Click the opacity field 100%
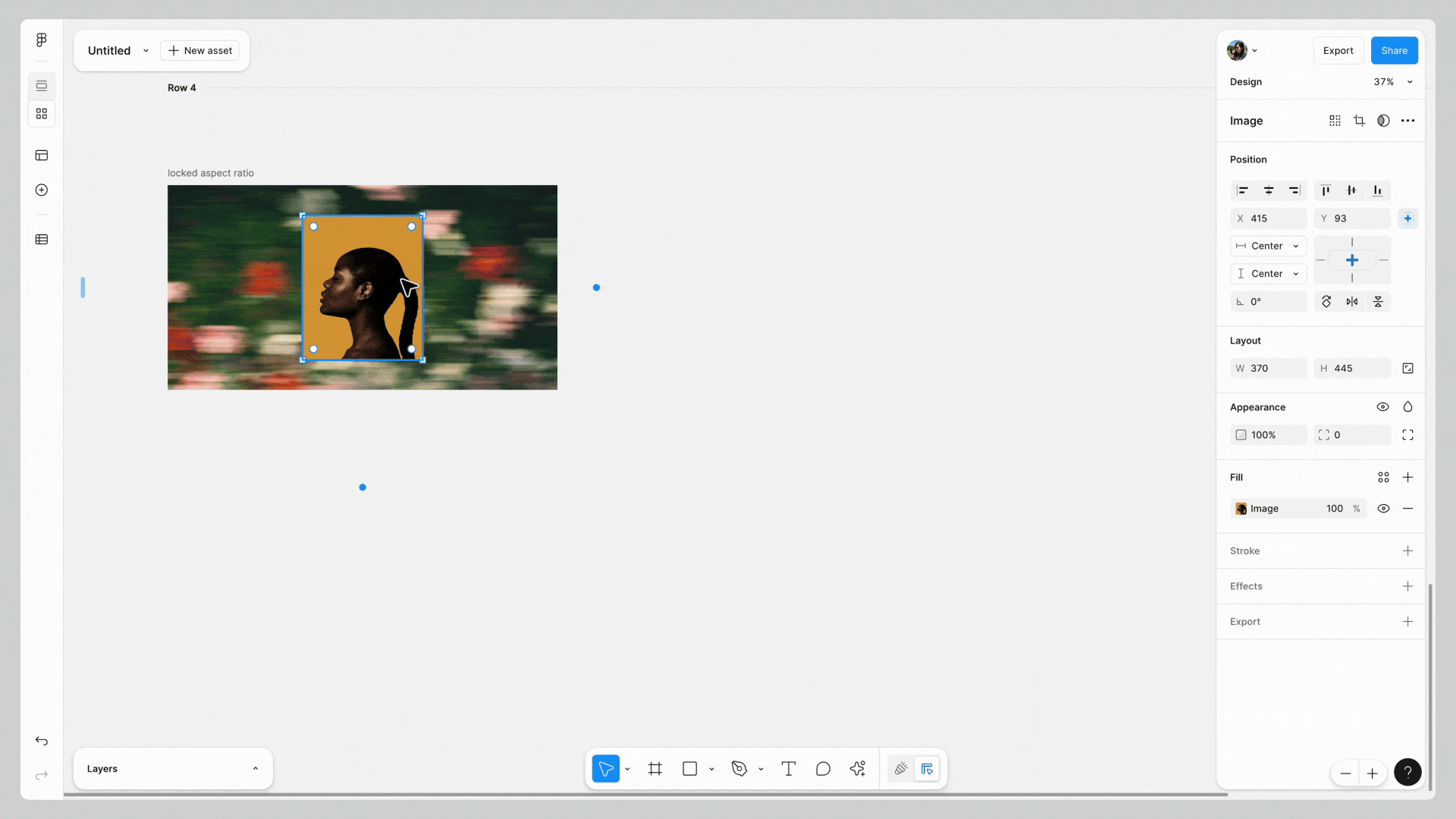 coord(1268,435)
